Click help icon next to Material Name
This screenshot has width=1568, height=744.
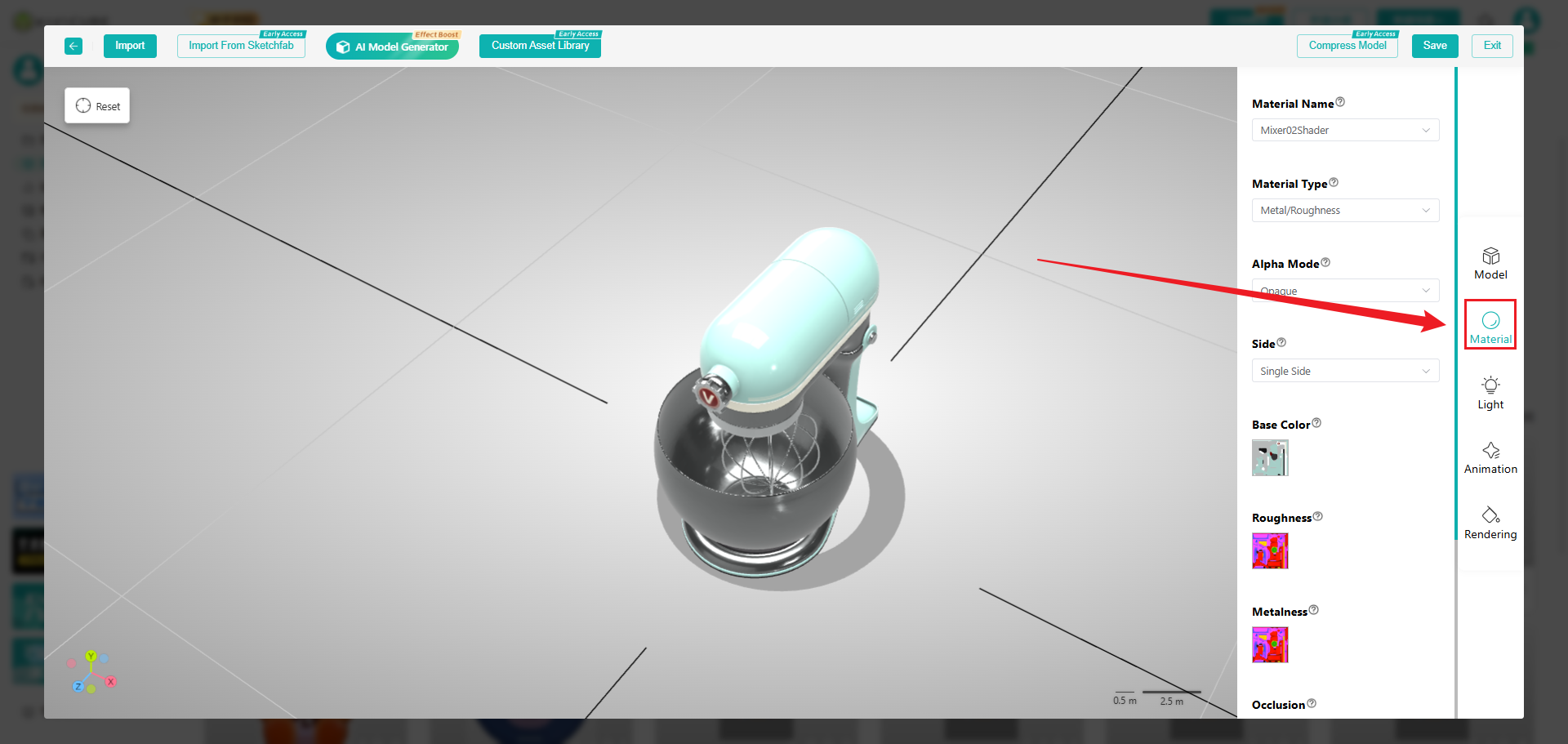pos(1340,102)
